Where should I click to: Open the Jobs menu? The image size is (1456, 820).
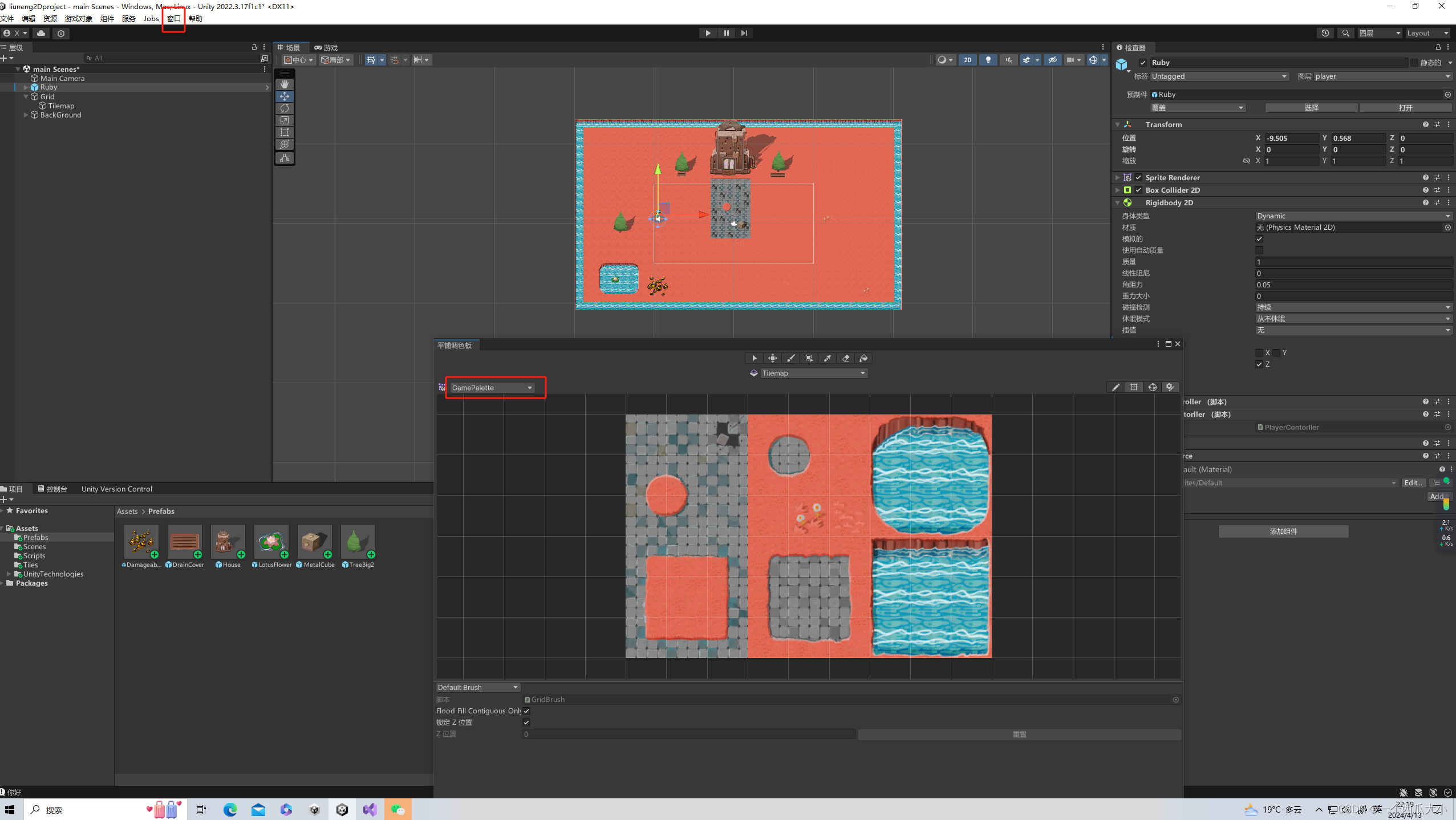(x=151, y=18)
